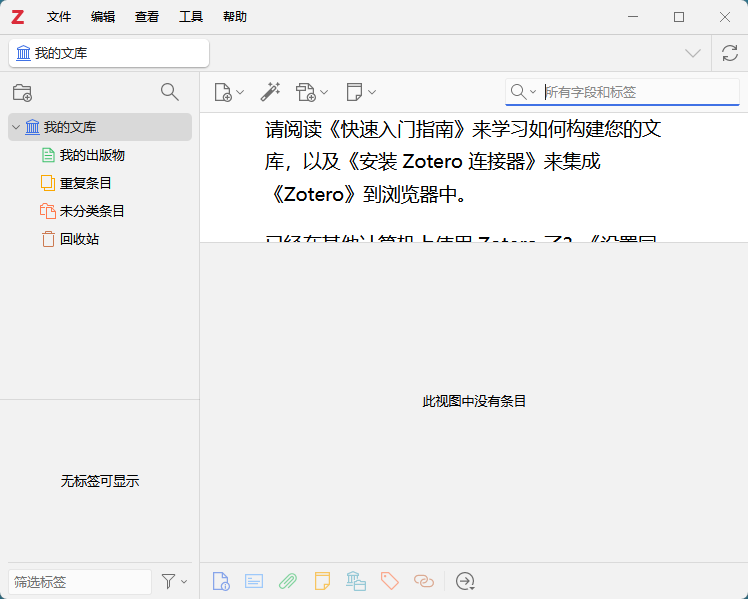Image resolution: width=748 pixels, height=599 pixels.
Task: Open the 帮助 menu
Action: [235, 17]
